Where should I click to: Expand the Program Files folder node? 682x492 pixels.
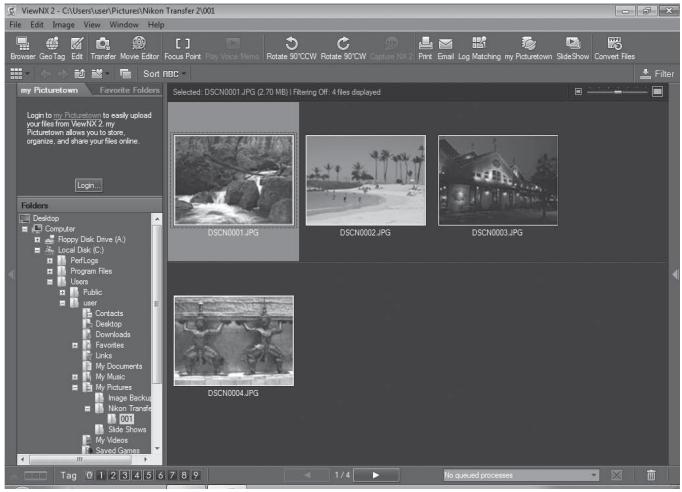pyautogui.click(x=50, y=271)
